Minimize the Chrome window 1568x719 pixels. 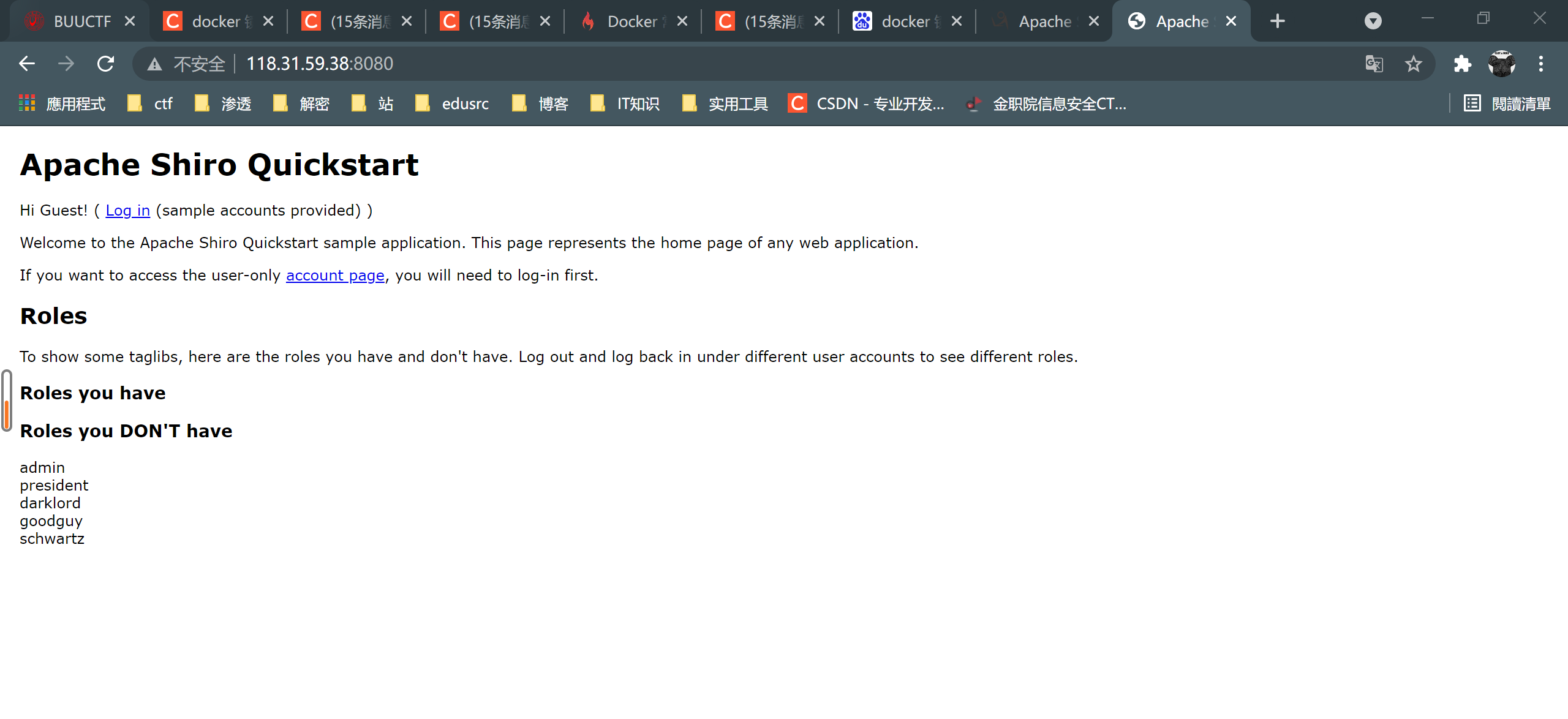[x=1428, y=18]
